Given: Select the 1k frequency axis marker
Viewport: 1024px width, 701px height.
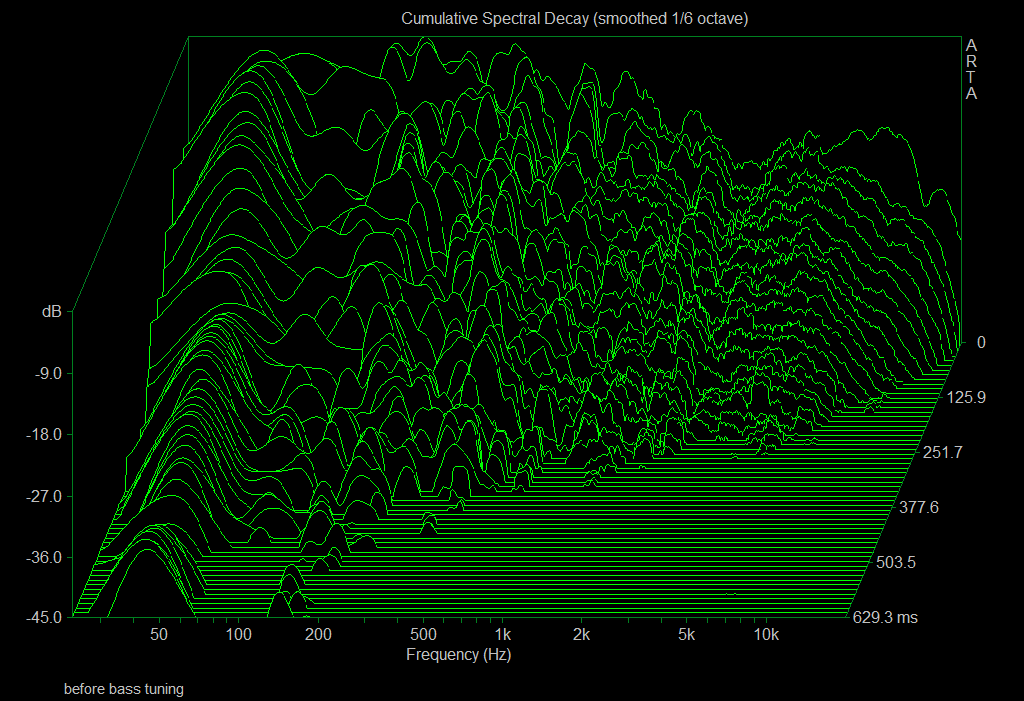Looking at the screenshot, I should pos(503,634).
